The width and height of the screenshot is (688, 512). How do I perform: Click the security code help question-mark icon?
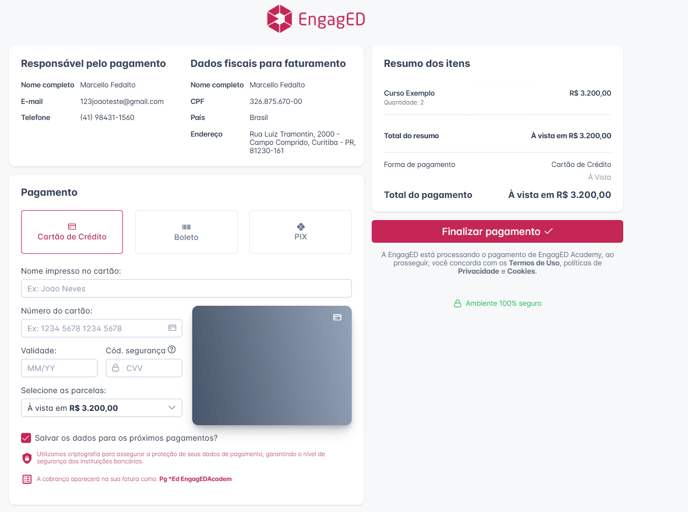(x=172, y=350)
